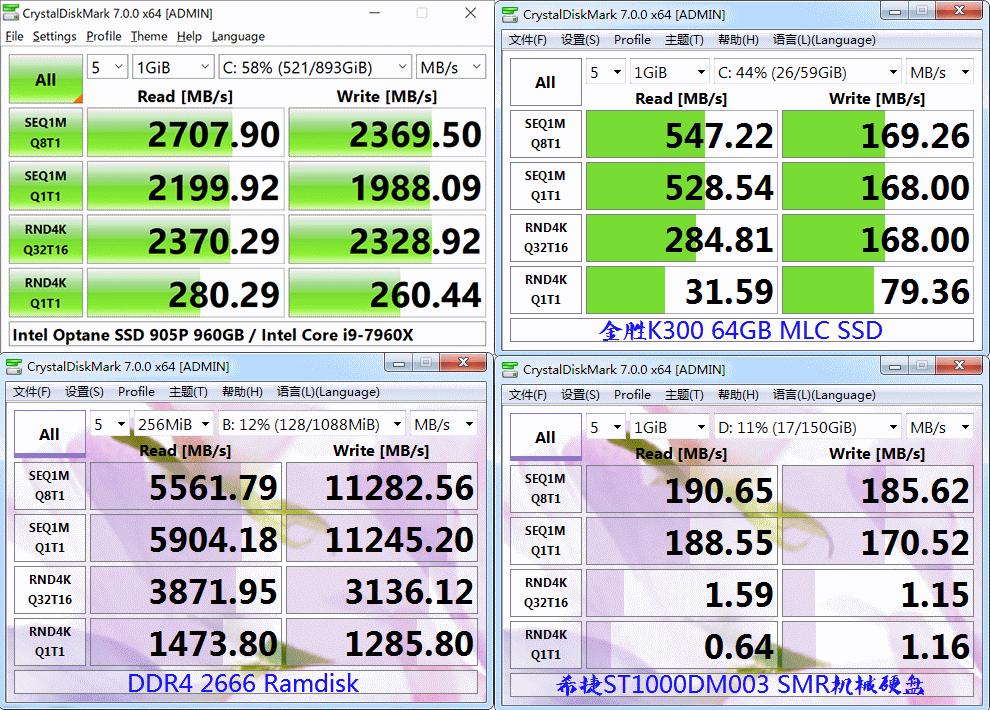
Task: Click 79.36 write result in K300 window
Action: pyautogui.click(x=878, y=290)
